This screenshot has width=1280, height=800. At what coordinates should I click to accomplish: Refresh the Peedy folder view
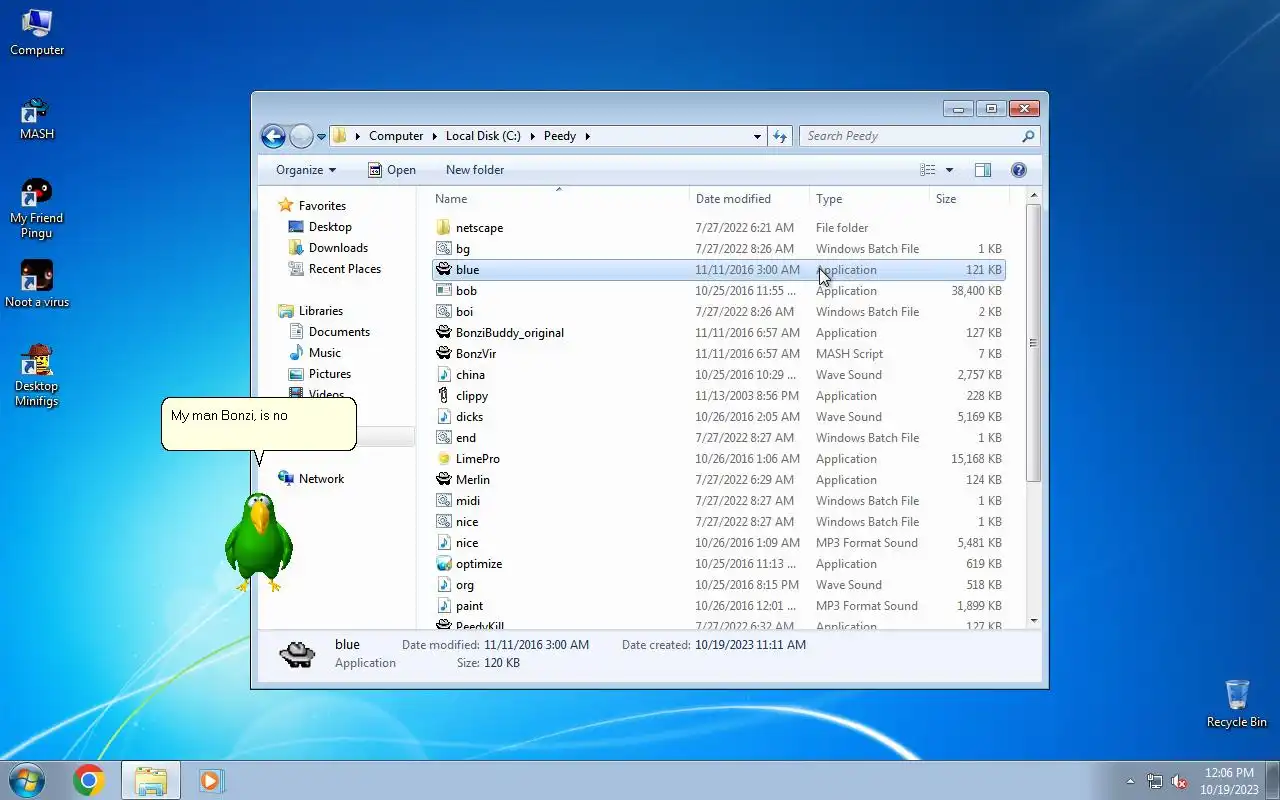780,136
